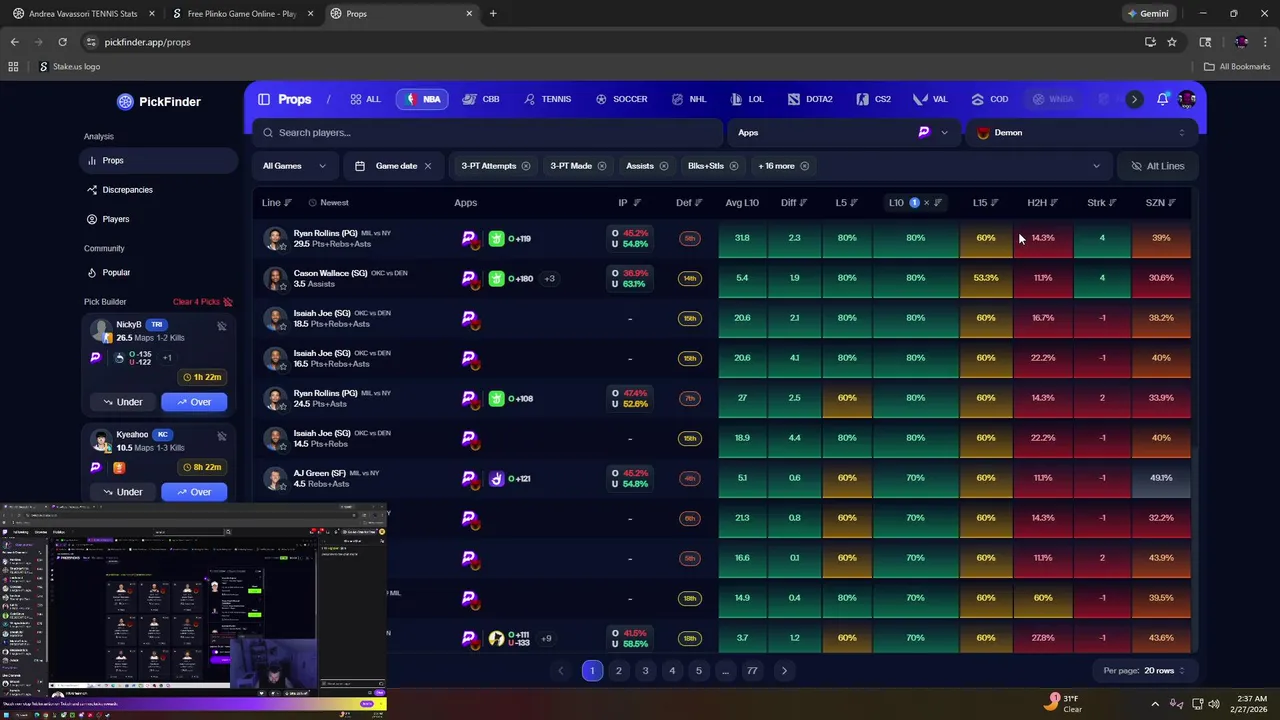Screen dimensions: 1280x720
Task: Sort by H2H column
Action: point(1043,203)
